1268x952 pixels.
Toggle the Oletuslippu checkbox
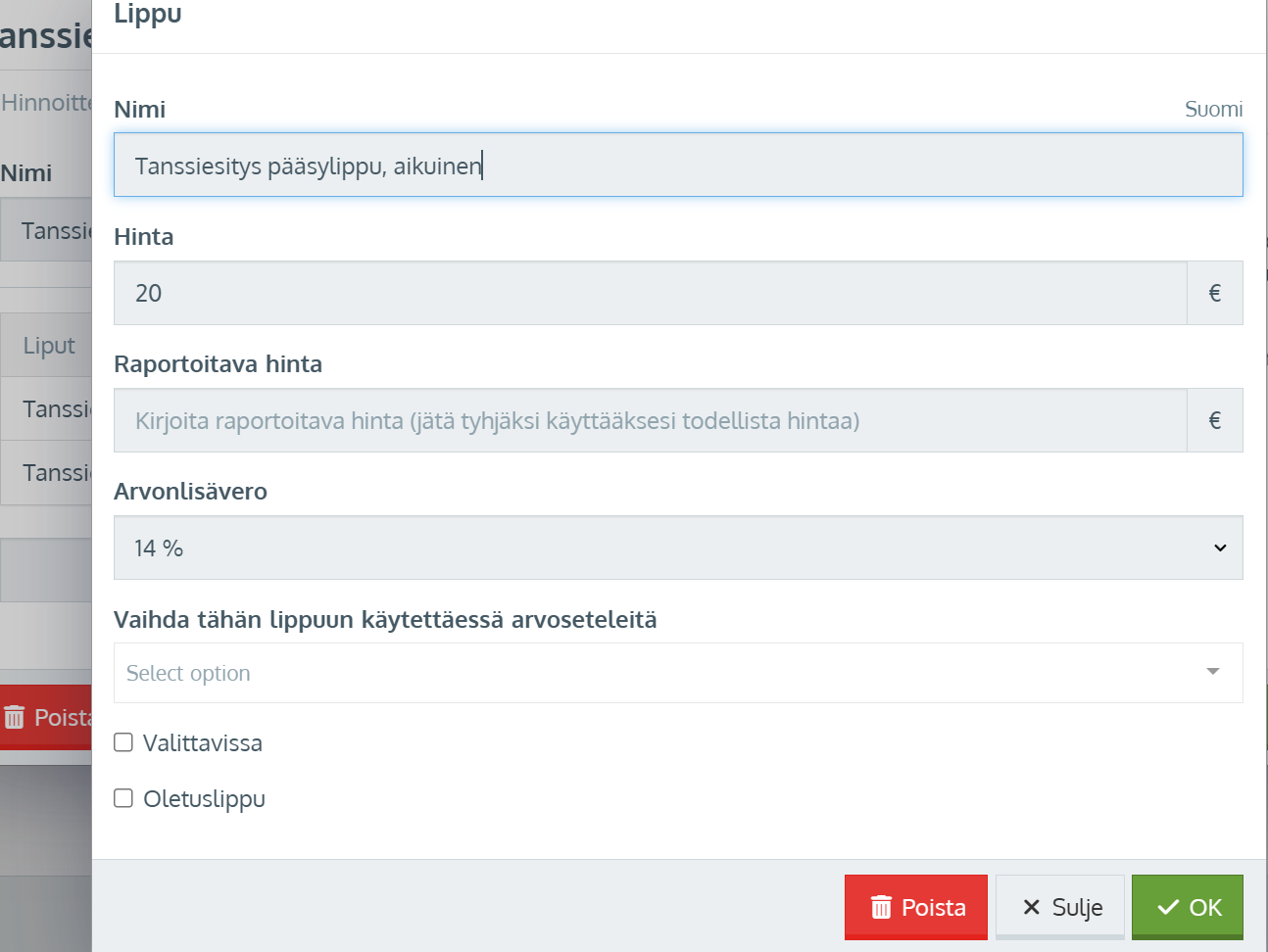[x=123, y=798]
